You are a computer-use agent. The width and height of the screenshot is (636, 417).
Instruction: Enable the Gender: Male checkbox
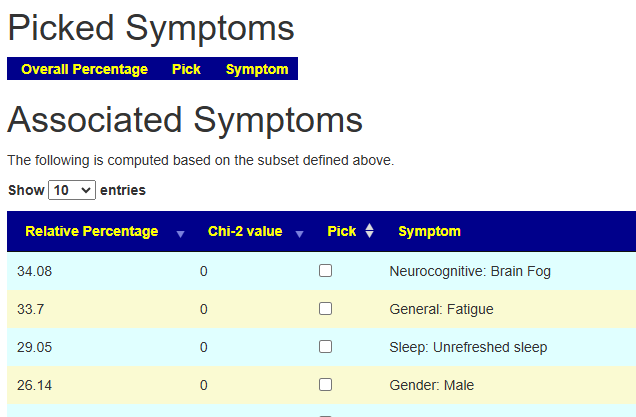[325, 385]
